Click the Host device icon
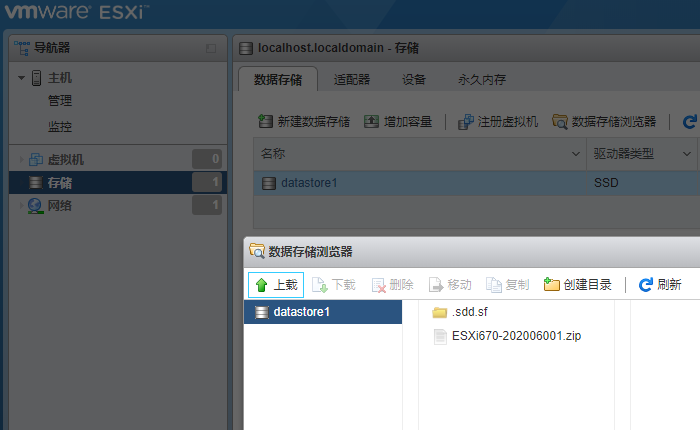 click(x=37, y=78)
